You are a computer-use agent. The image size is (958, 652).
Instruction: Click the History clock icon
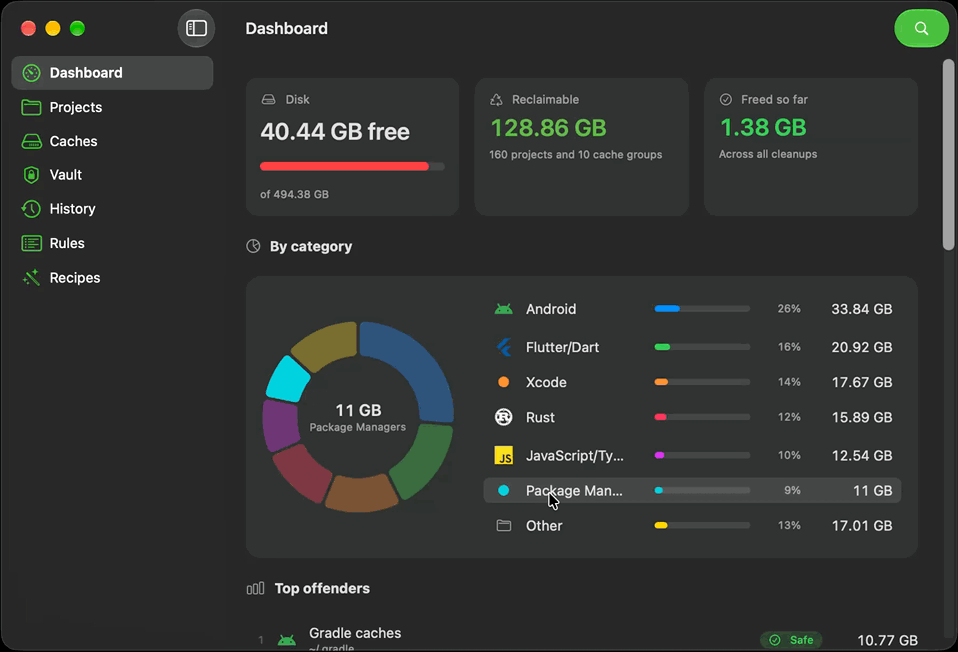click(31, 209)
